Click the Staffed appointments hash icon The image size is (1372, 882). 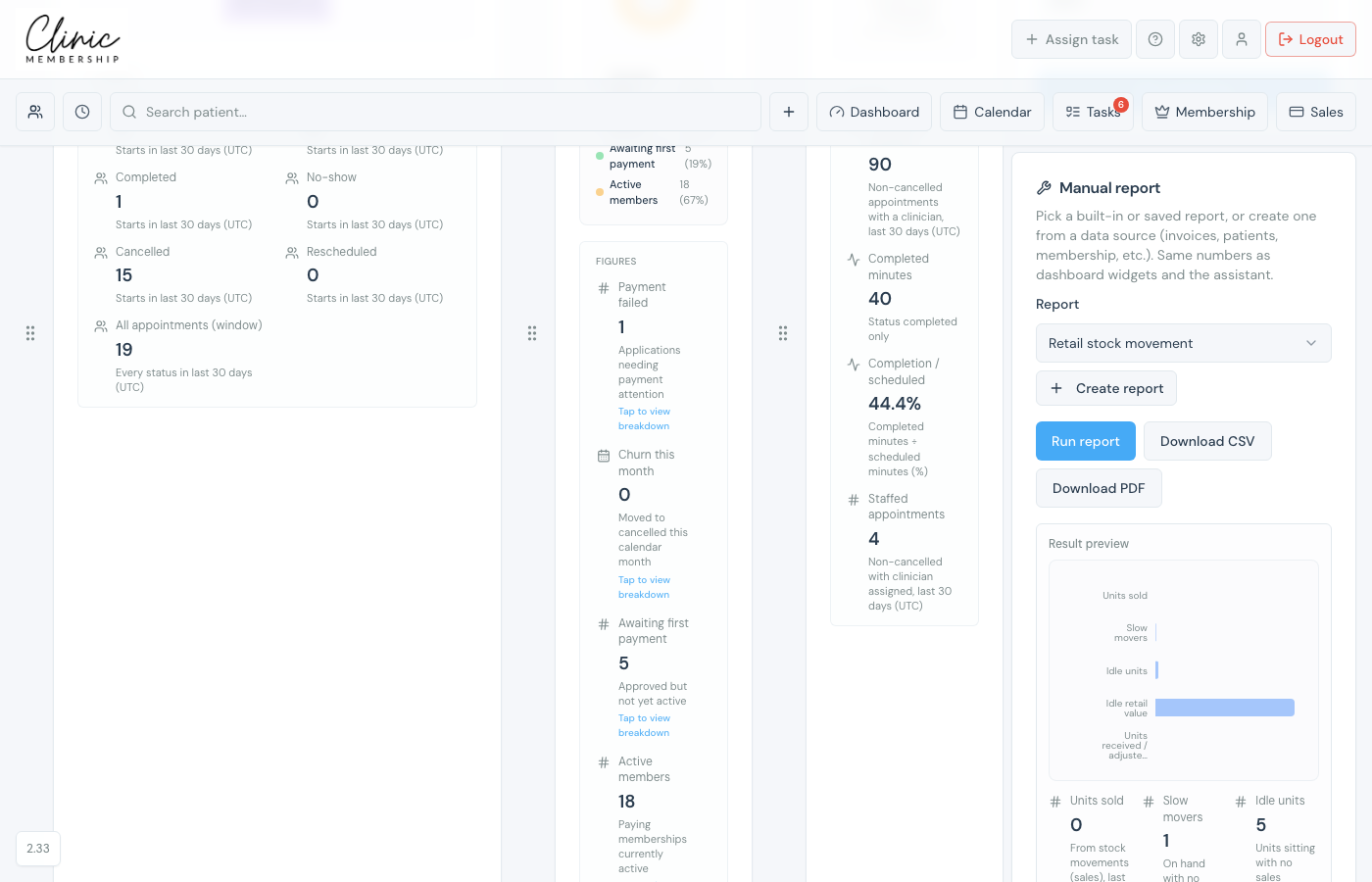(x=854, y=500)
